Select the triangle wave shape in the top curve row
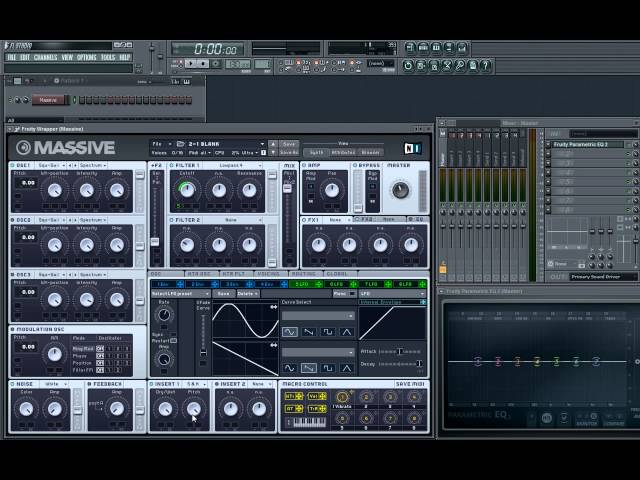This screenshot has height=480, width=640. point(346,331)
